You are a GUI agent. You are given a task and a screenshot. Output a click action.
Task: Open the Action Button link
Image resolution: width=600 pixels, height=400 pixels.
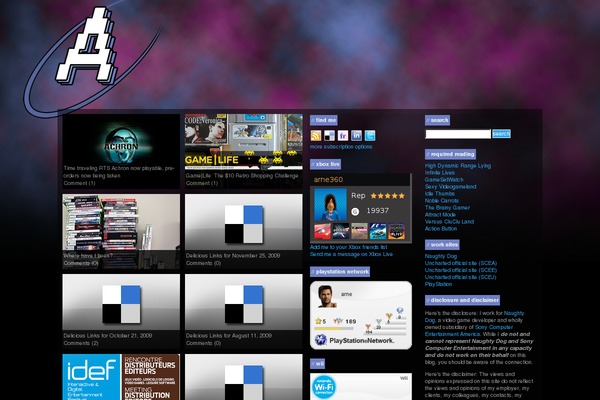(x=441, y=229)
